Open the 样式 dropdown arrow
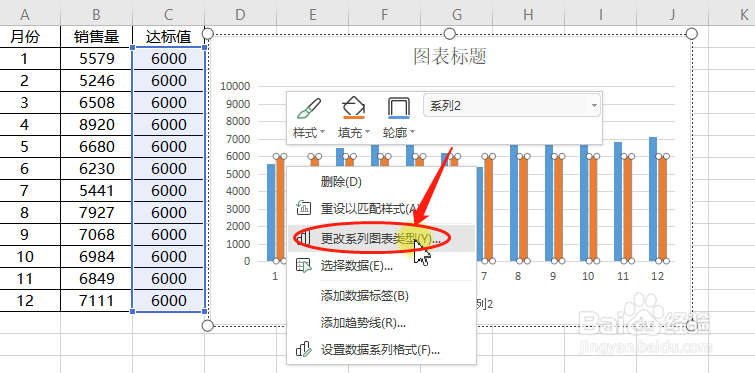Viewport: 755px width, 373px height. coord(323,132)
